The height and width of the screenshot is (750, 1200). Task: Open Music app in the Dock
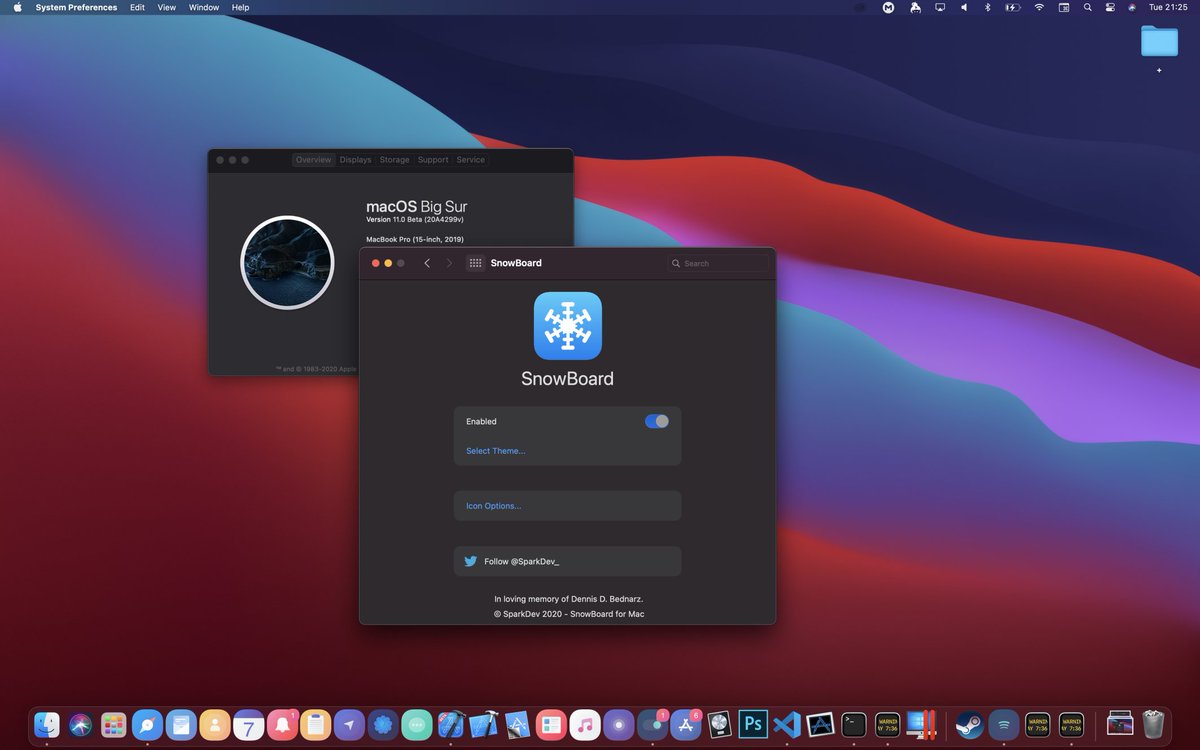[585, 724]
